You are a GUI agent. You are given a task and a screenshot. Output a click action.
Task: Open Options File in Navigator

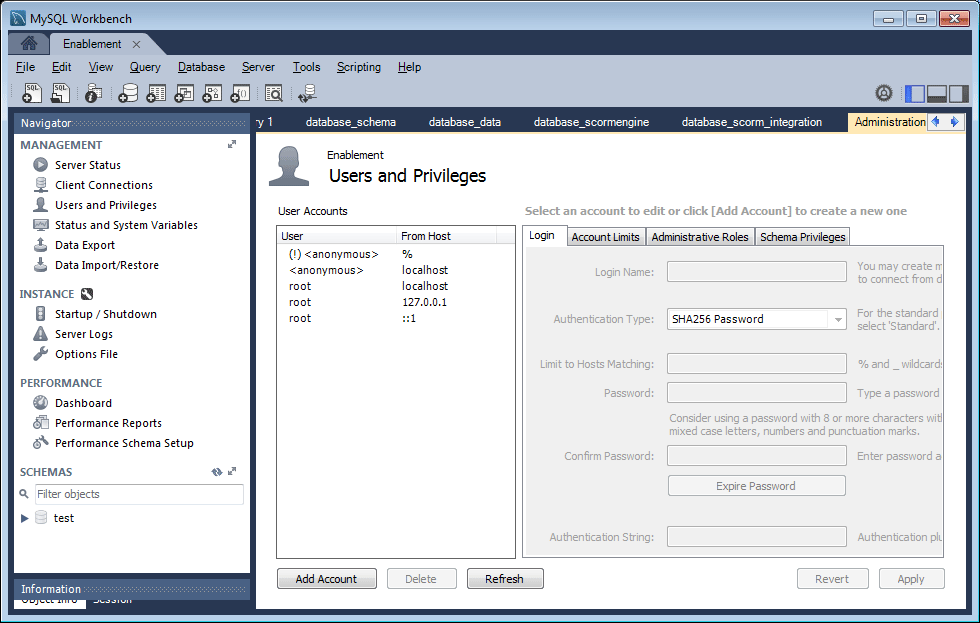point(86,354)
